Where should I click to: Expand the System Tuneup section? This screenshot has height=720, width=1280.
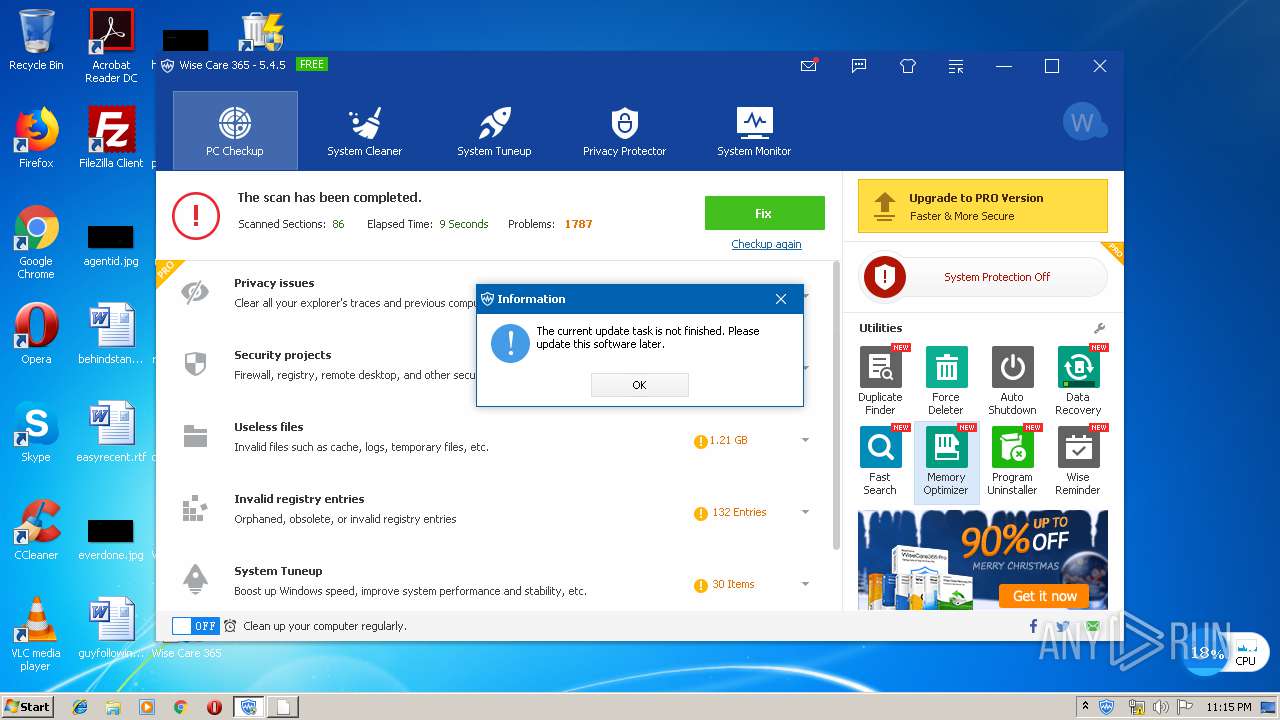pos(805,584)
